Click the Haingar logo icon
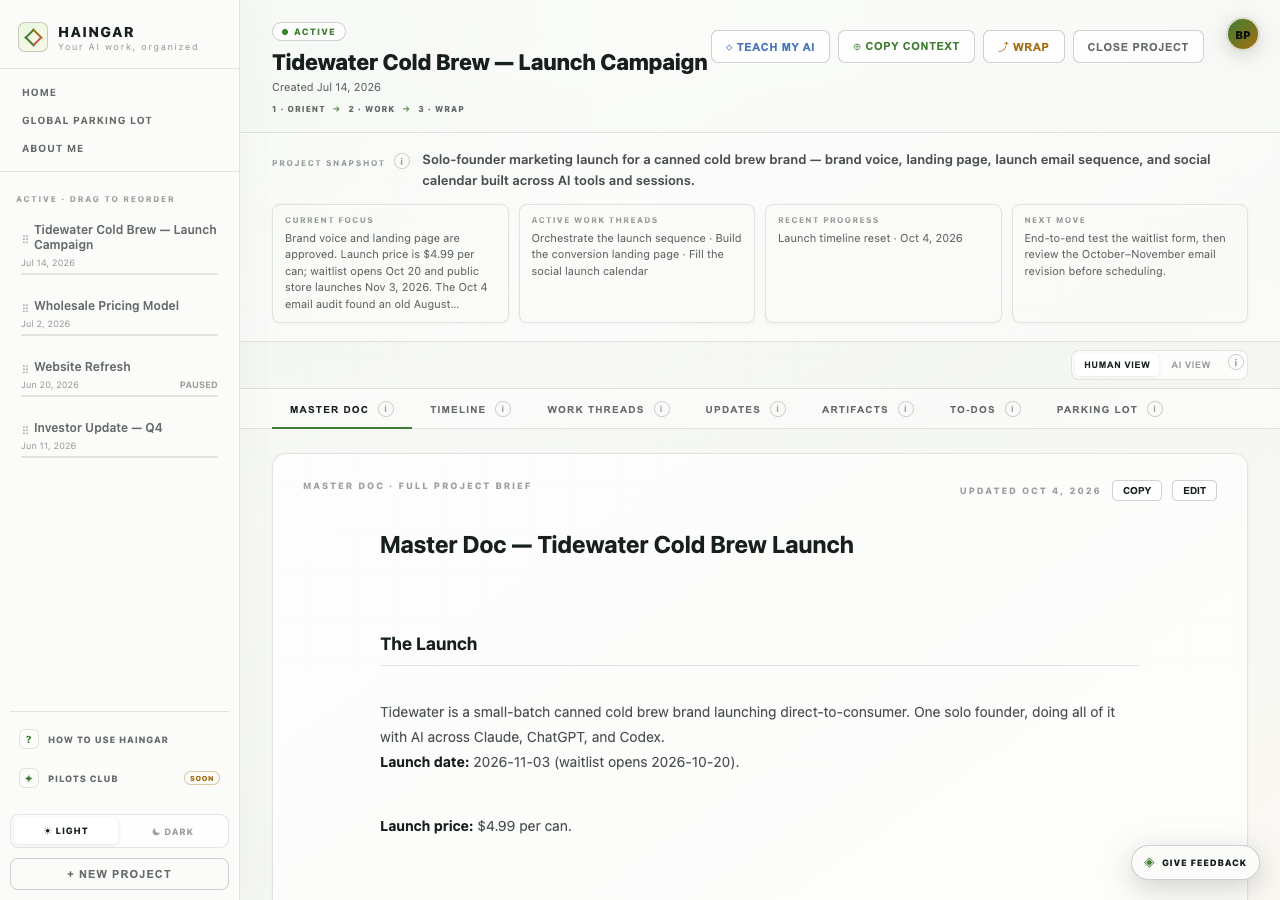Screen dimensions: 1280x900 (x=33, y=37)
